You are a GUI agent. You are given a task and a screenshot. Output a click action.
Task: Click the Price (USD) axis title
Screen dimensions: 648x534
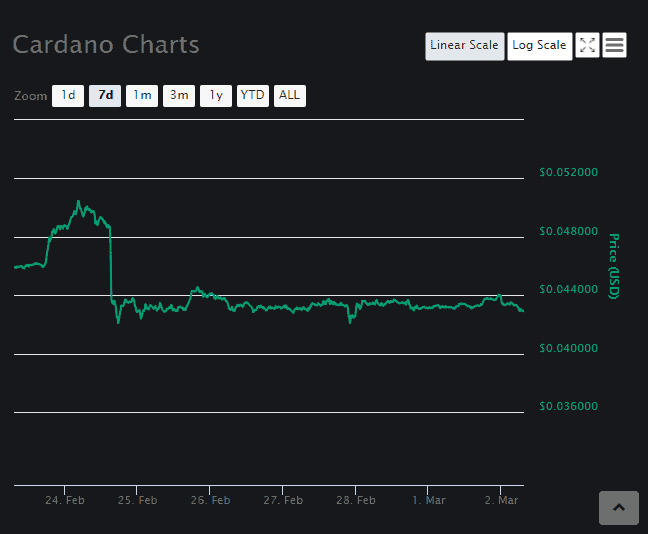click(x=614, y=266)
